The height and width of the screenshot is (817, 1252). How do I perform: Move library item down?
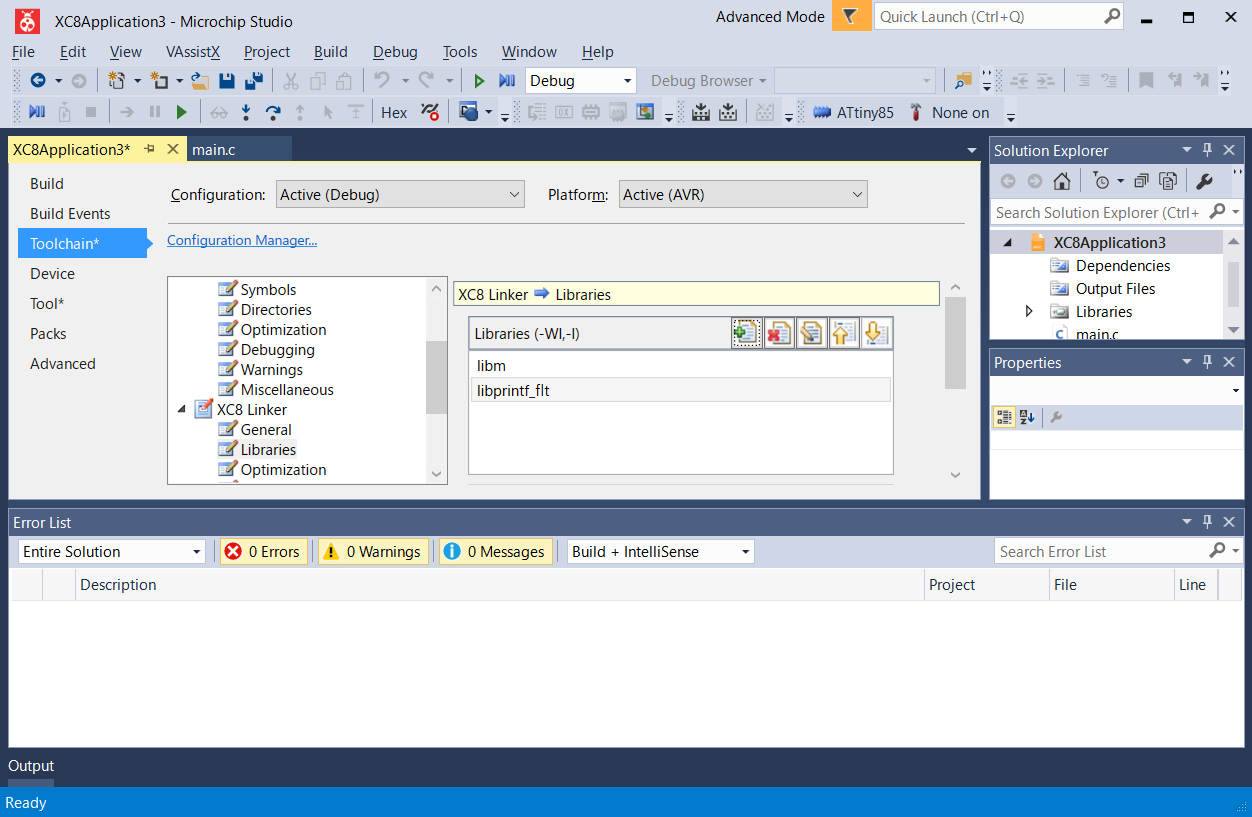pyautogui.click(x=876, y=333)
